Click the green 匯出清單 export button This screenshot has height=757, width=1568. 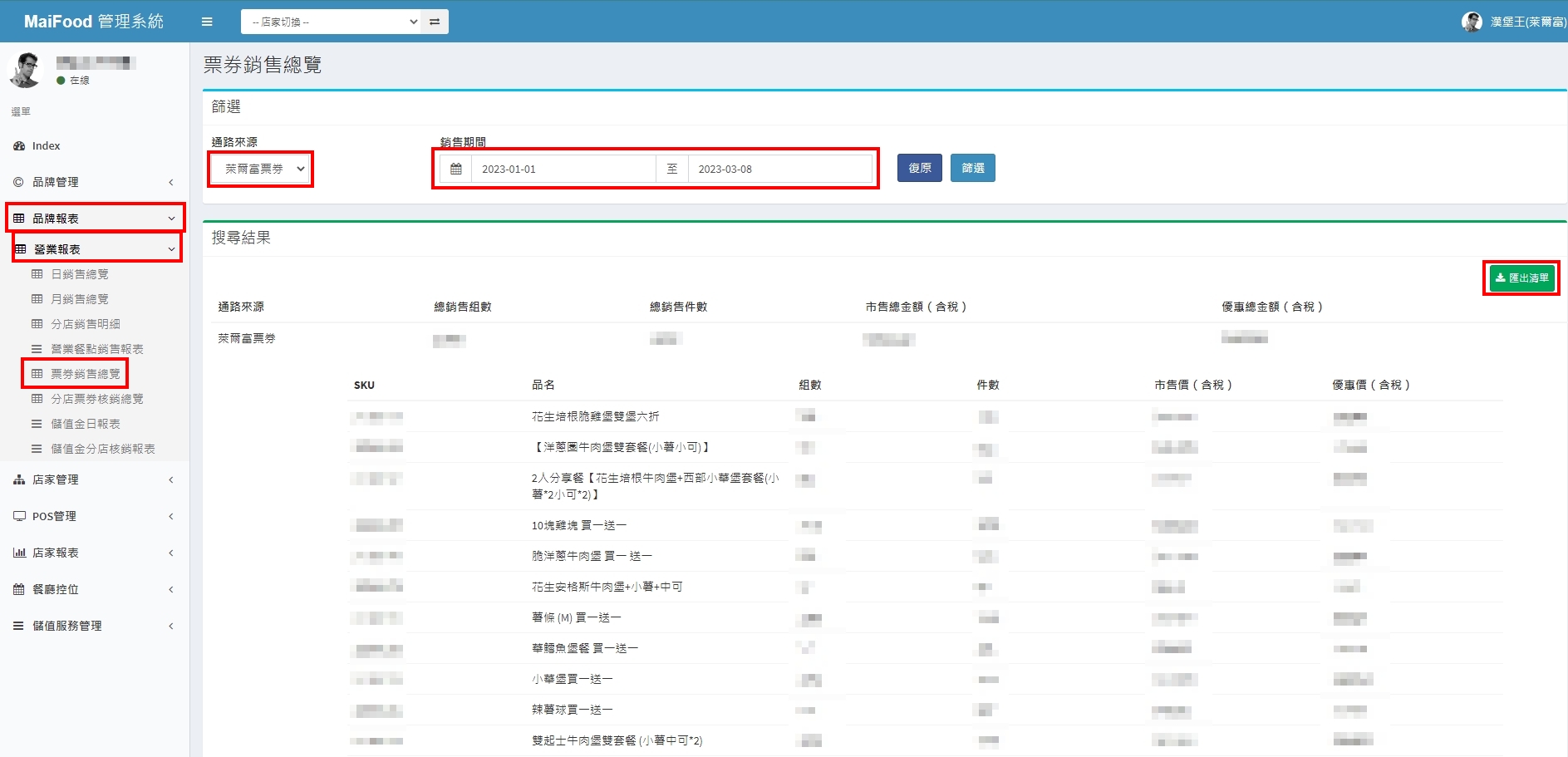(1521, 278)
